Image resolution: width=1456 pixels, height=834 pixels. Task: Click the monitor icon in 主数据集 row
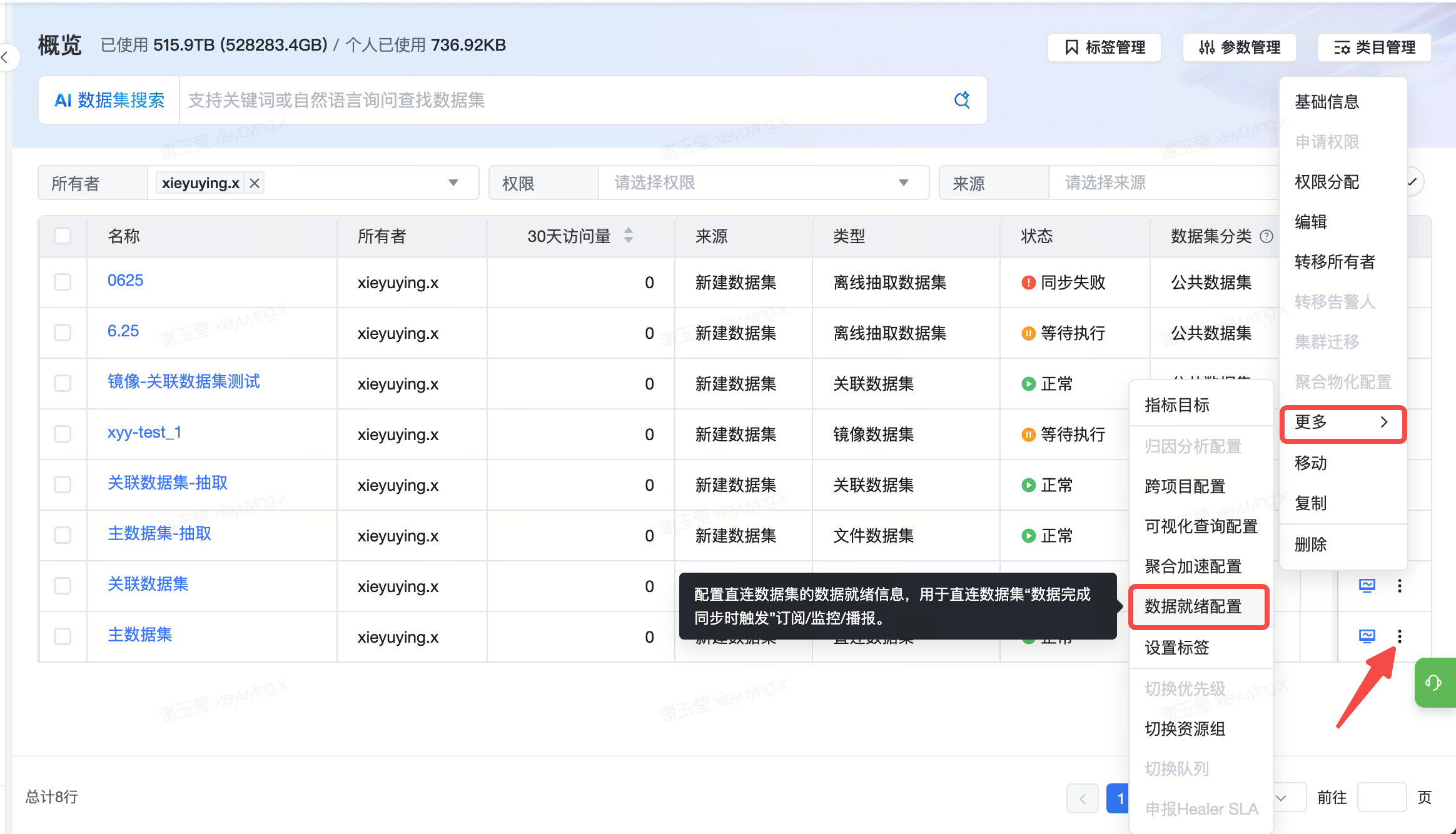point(1367,636)
